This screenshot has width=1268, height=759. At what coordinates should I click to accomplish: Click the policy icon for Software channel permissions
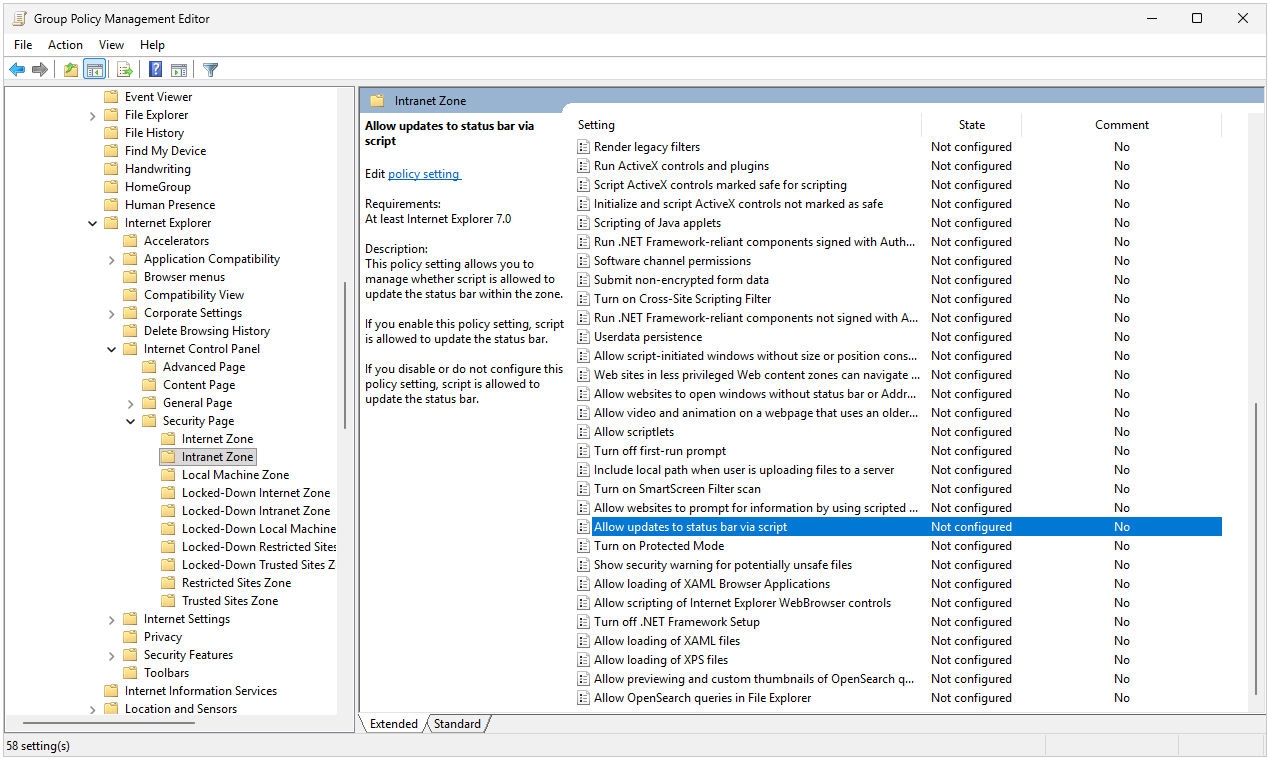pyautogui.click(x=584, y=261)
